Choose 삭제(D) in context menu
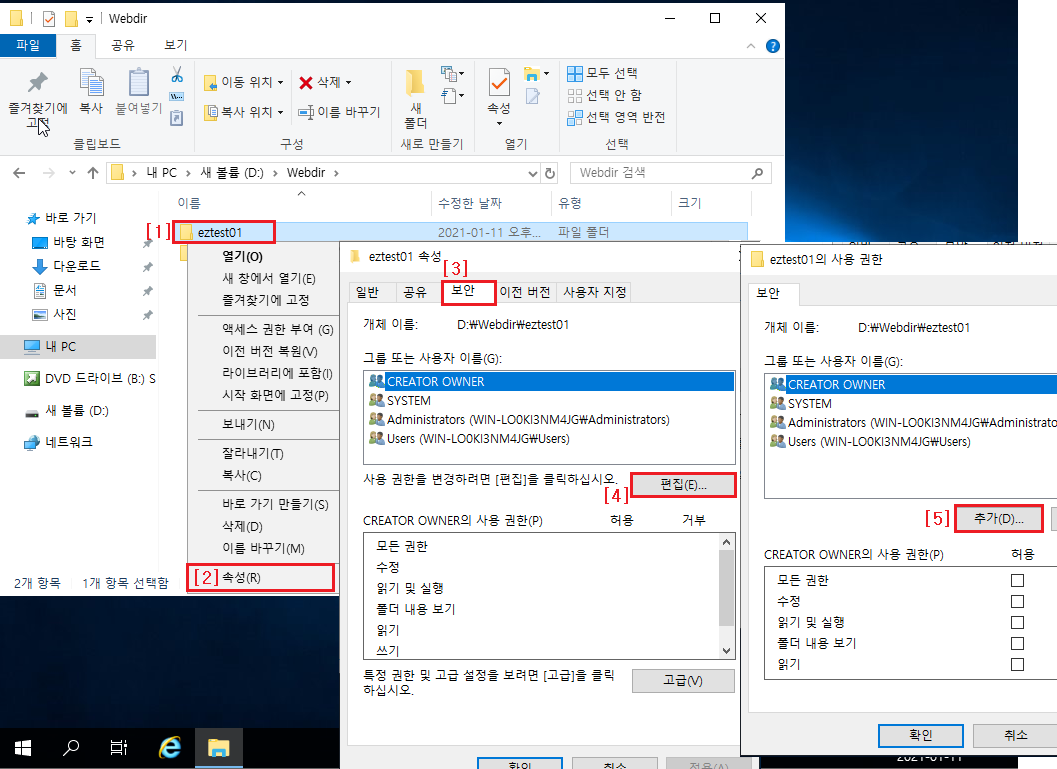 [x=243, y=526]
